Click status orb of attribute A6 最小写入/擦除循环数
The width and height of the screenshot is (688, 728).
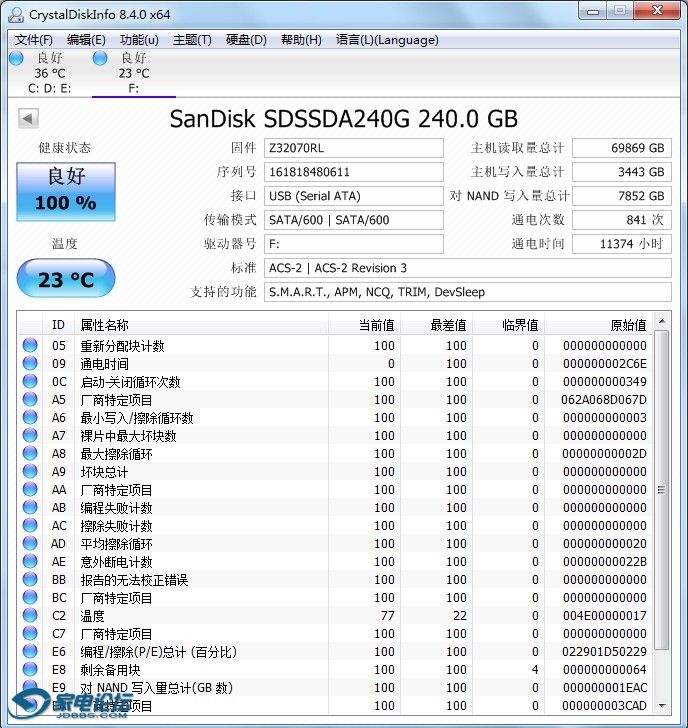tap(30, 417)
